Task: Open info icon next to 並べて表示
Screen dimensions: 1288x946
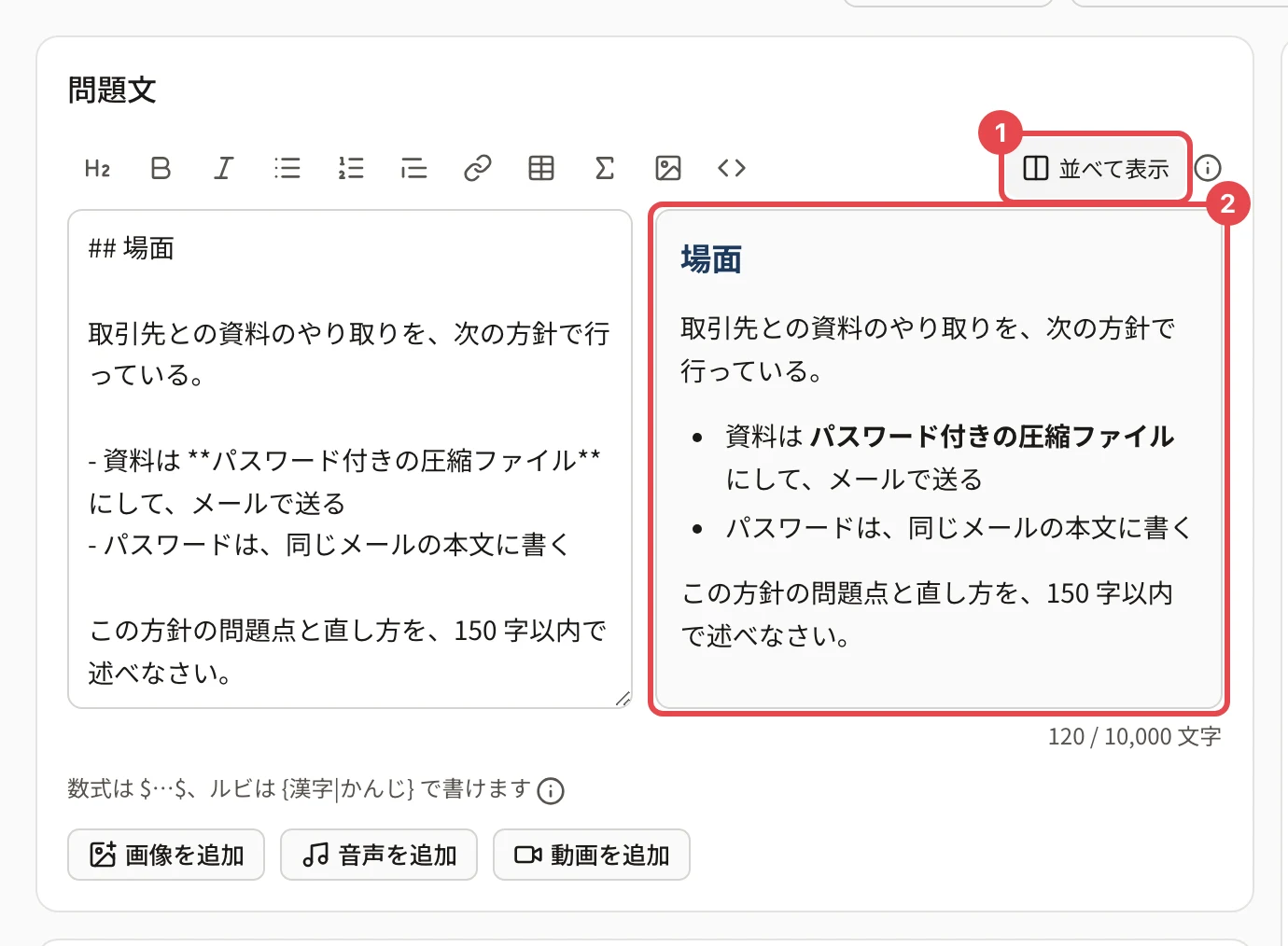Action: click(x=1208, y=168)
